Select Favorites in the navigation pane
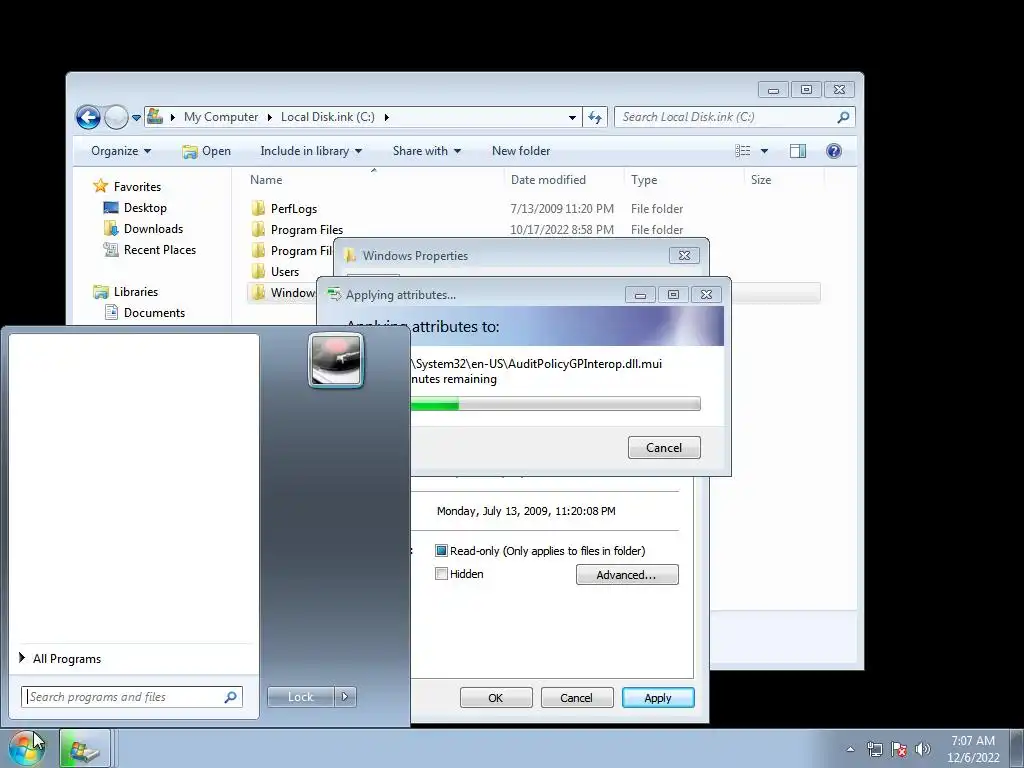This screenshot has height=768, width=1024. [x=127, y=187]
